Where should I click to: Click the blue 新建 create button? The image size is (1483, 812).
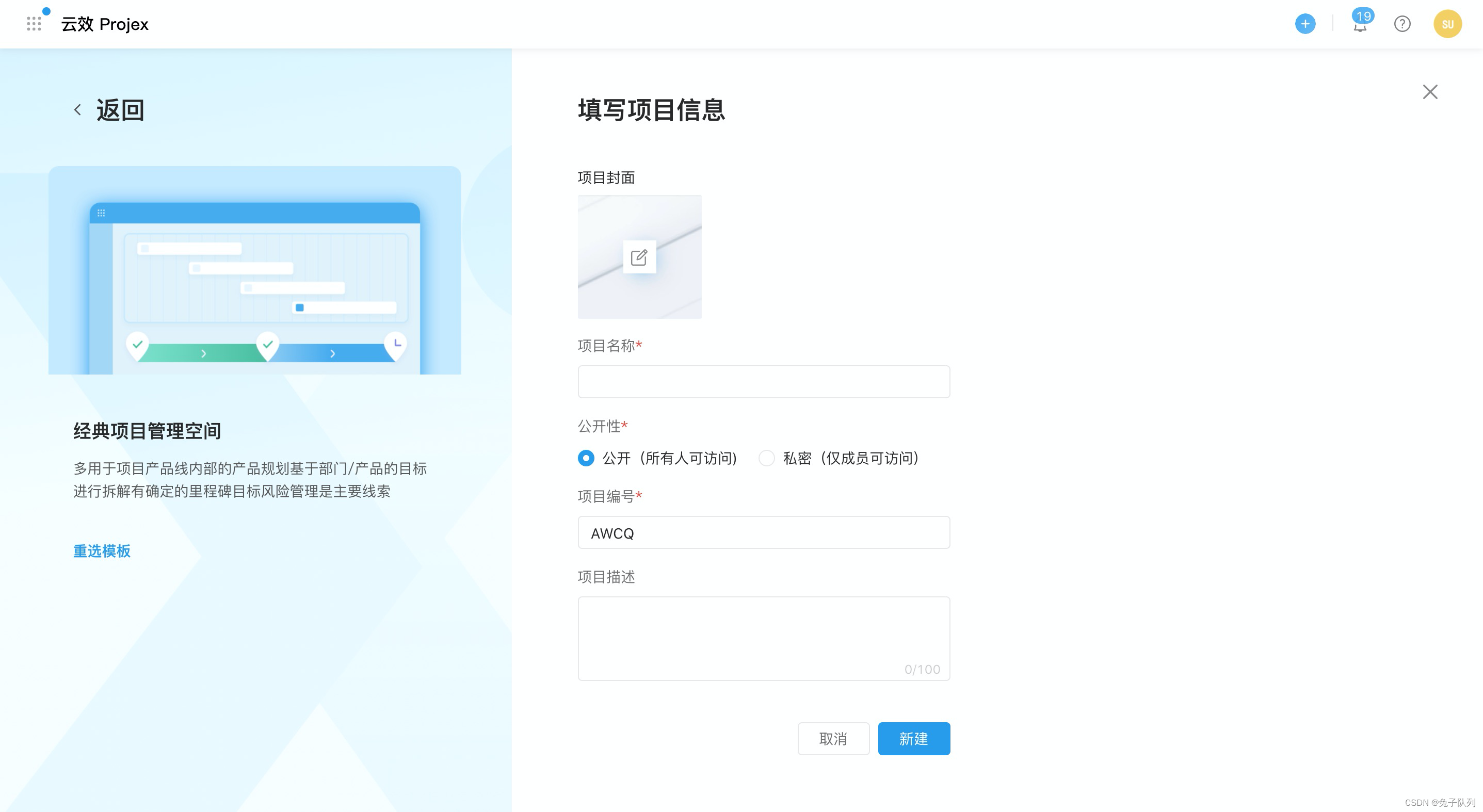click(x=914, y=738)
